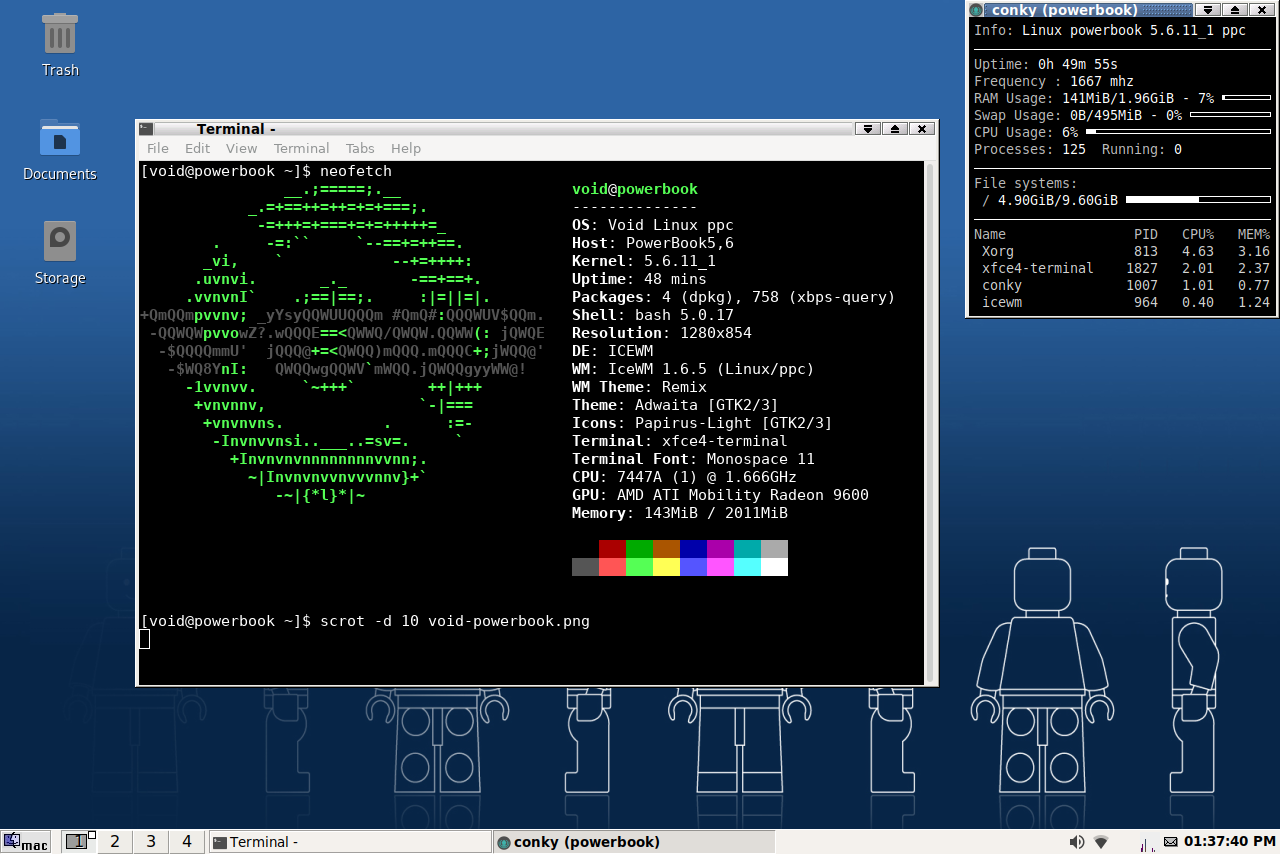Open the Storage drive icon on desktop
This screenshot has width=1280, height=854.
point(60,241)
